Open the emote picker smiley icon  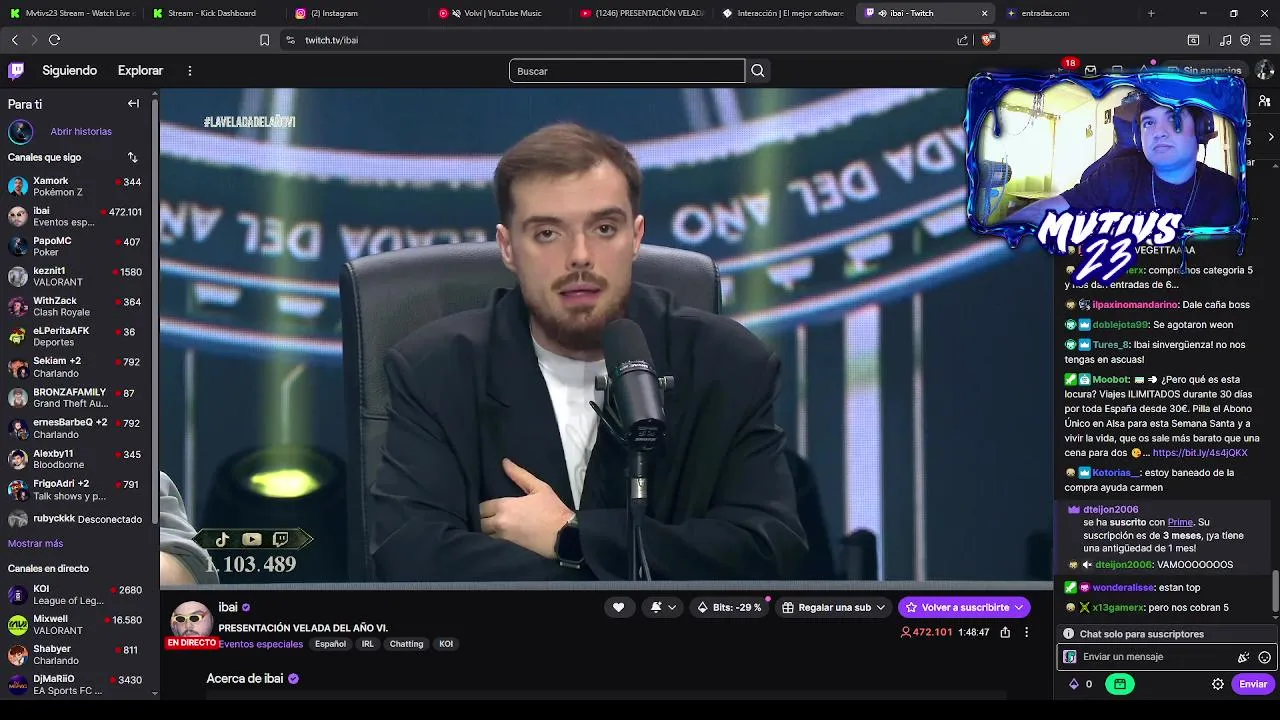1264,657
